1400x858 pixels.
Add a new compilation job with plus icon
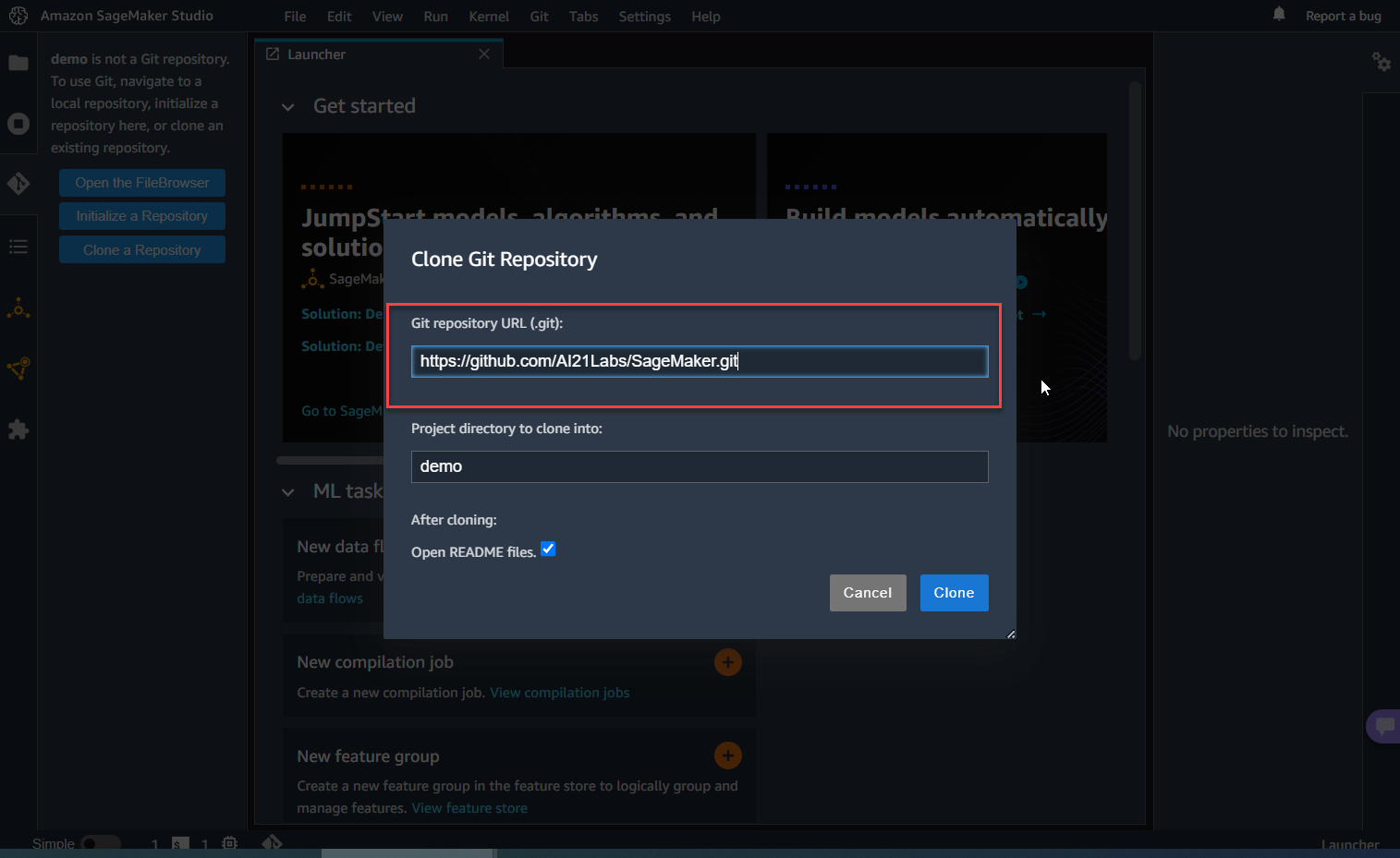pos(728,662)
